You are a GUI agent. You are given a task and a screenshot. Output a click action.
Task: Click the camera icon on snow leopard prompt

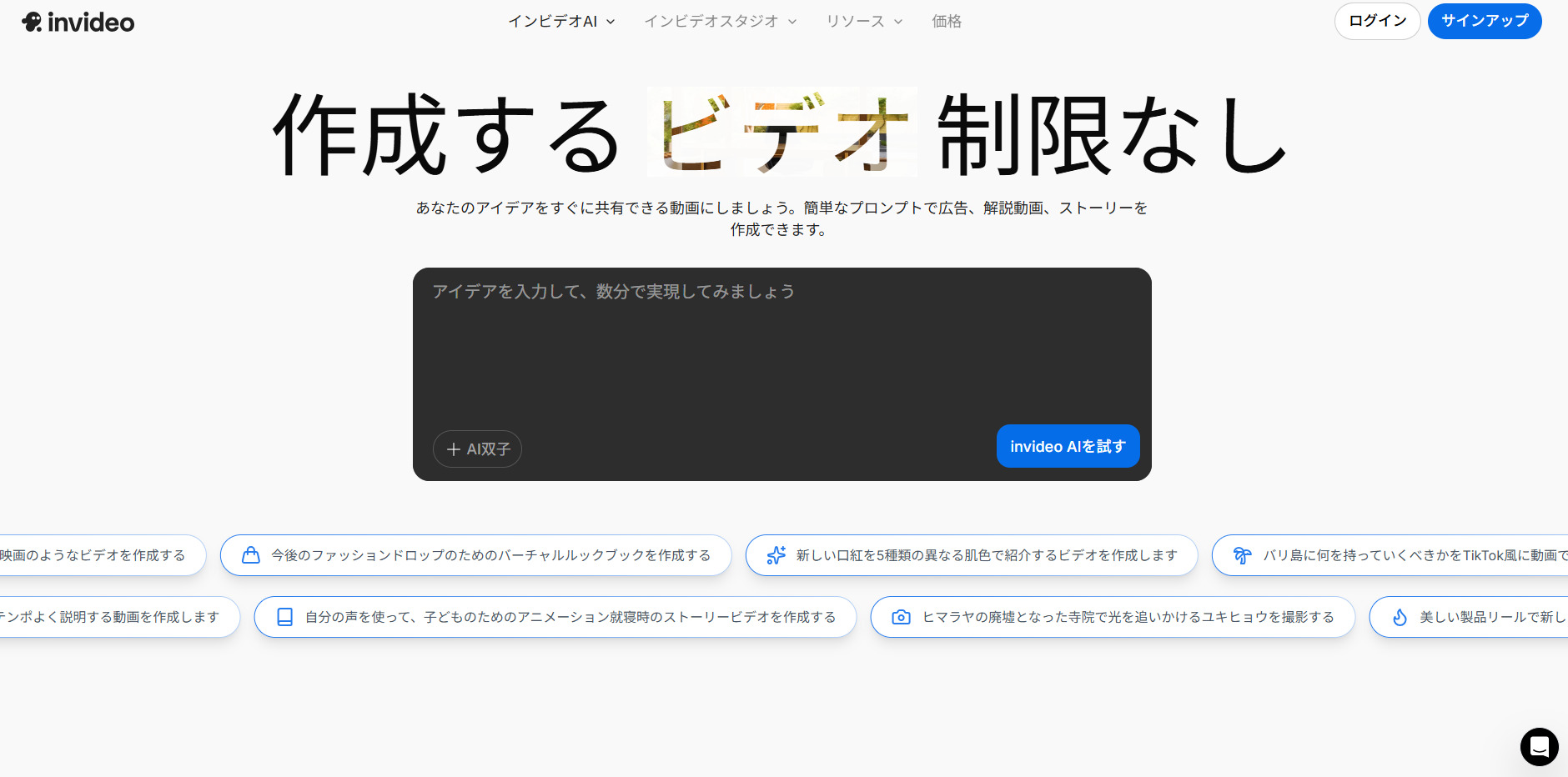[x=901, y=617]
